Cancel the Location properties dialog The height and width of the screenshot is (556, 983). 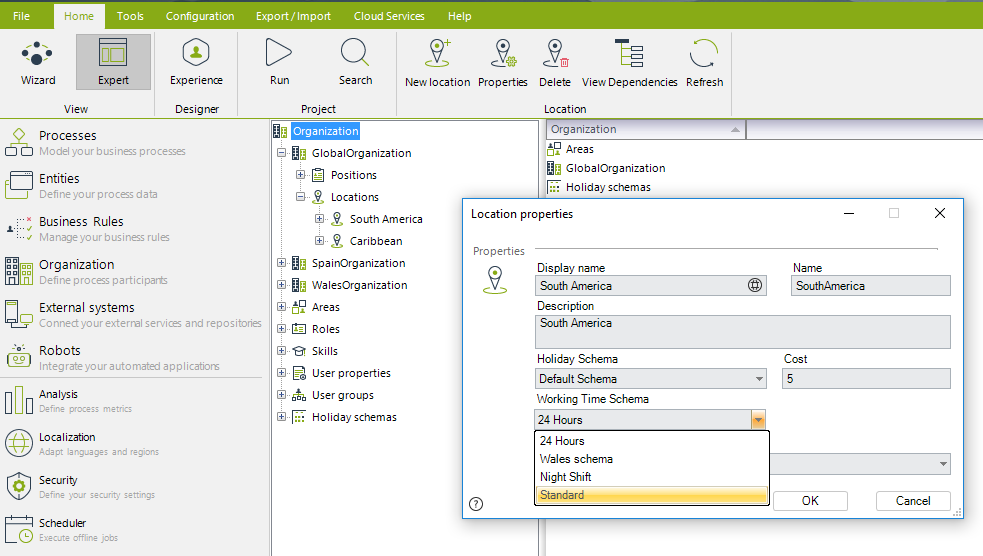point(913,500)
